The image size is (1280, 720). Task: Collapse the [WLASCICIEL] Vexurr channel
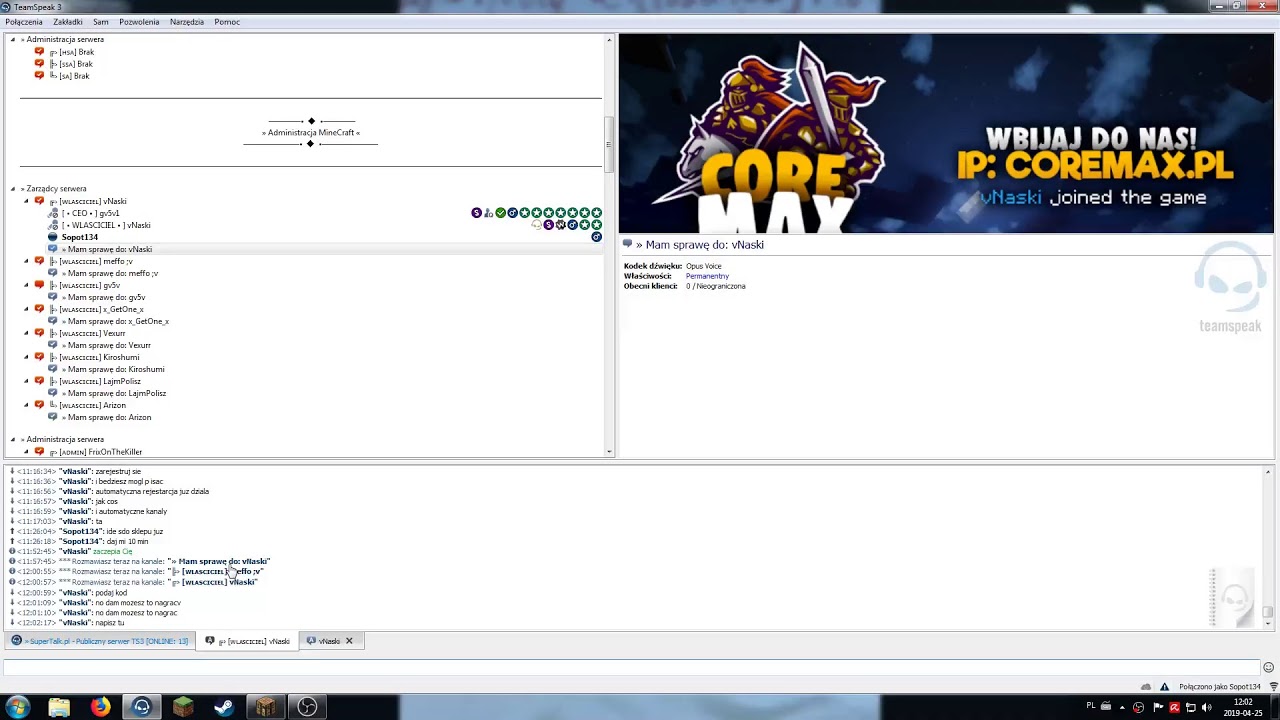27,333
